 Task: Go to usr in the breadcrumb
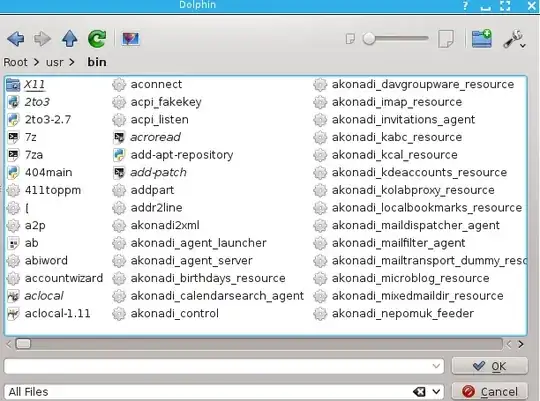[55, 62]
